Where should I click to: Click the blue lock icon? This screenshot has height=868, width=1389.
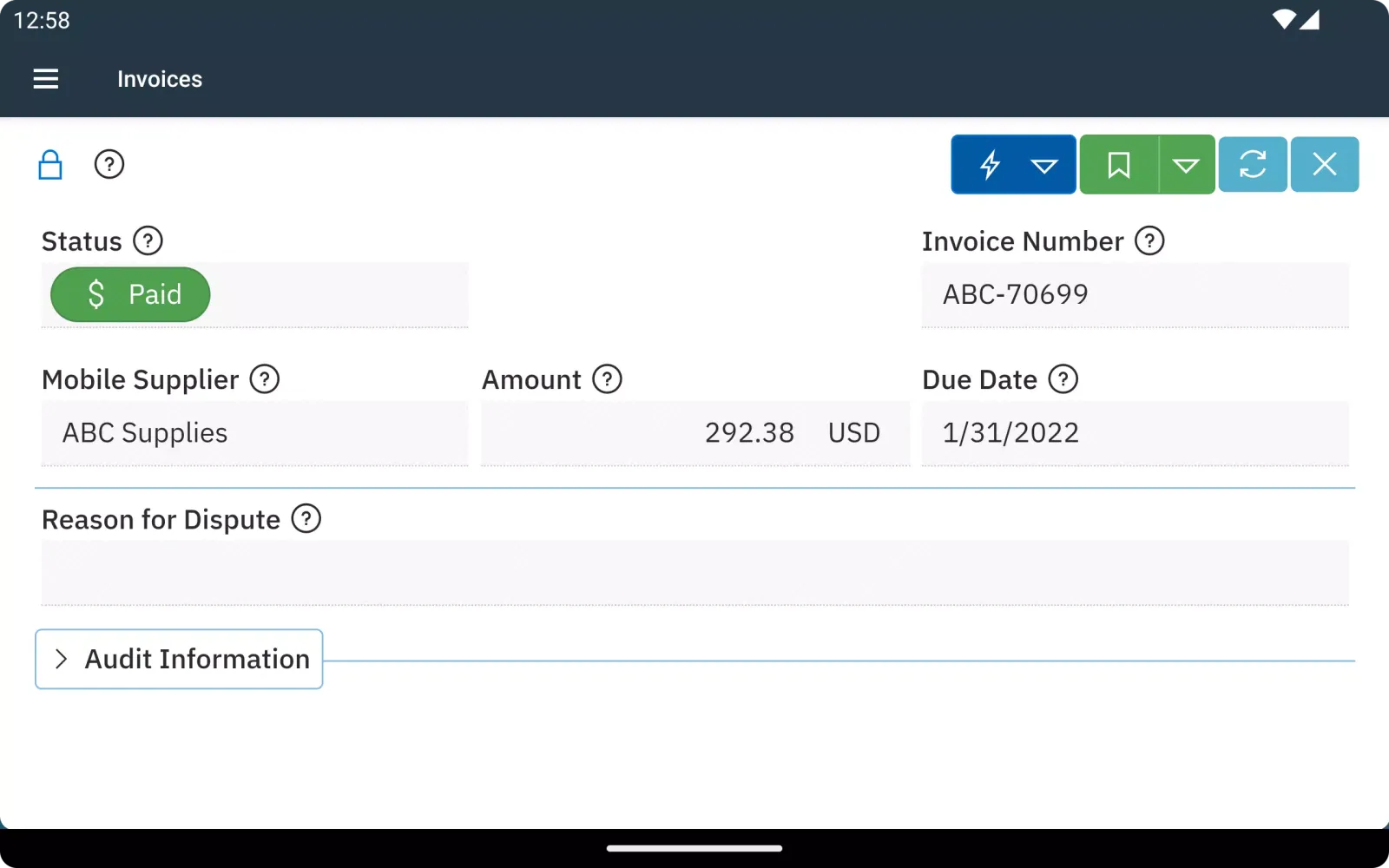[x=50, y=164]
